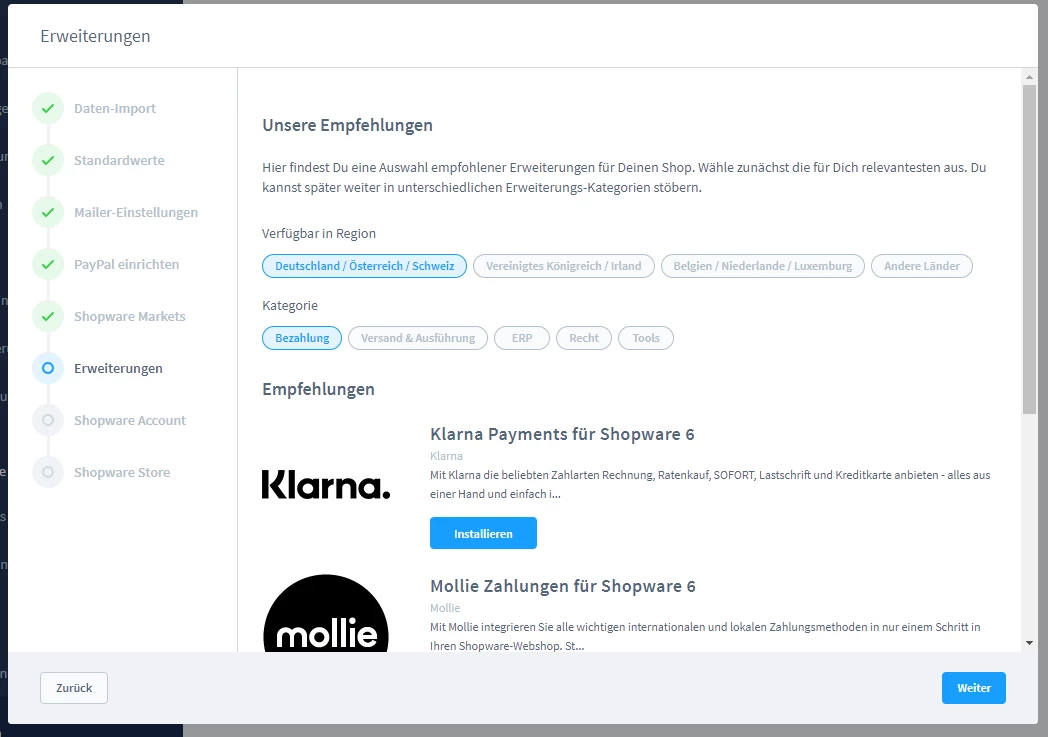This screenshot has height=737, width=1048.
Task: Click the scrollbar down arrow
Action: click(x=1029, y=642)
